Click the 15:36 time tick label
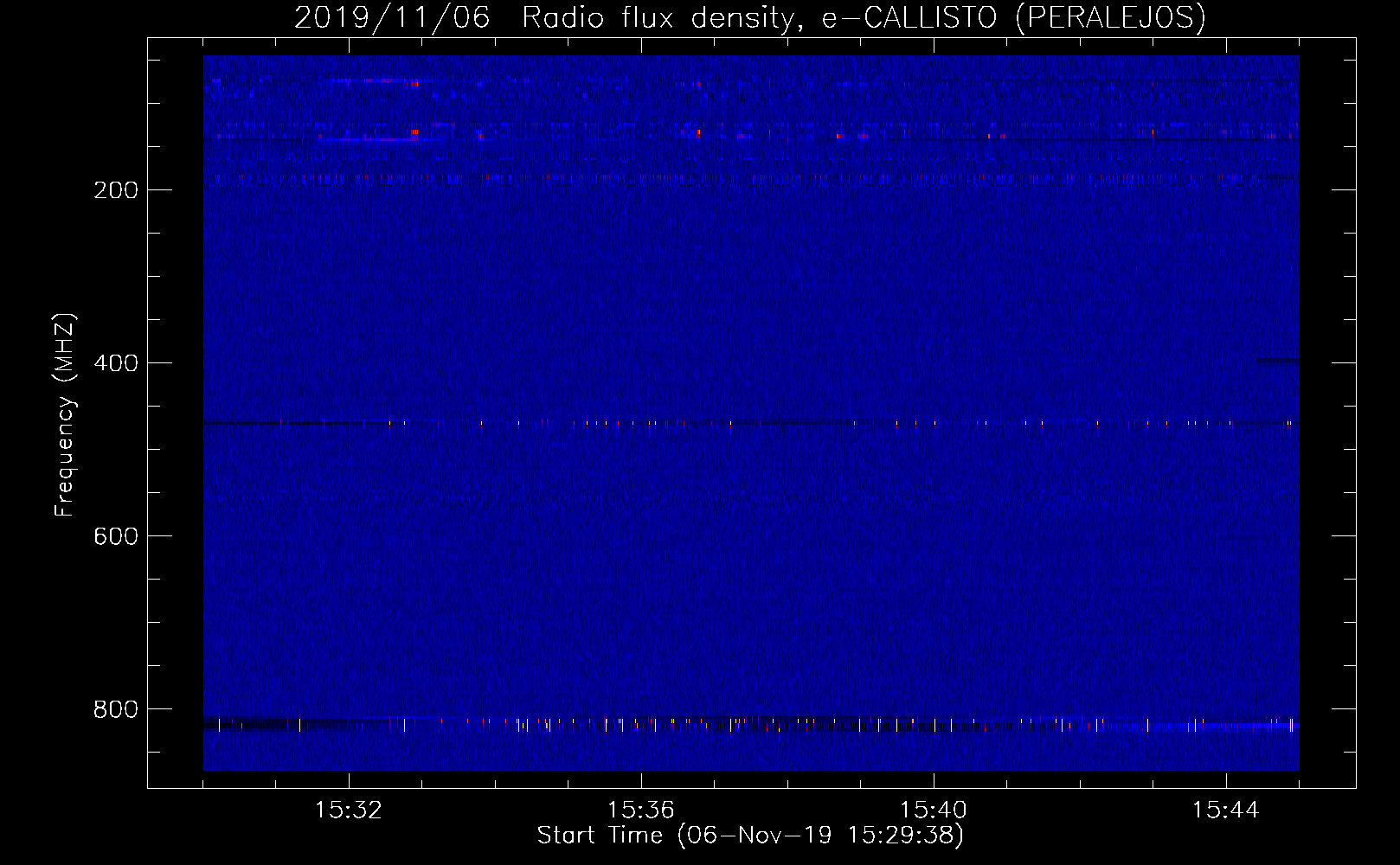 [x=641, y=811]
